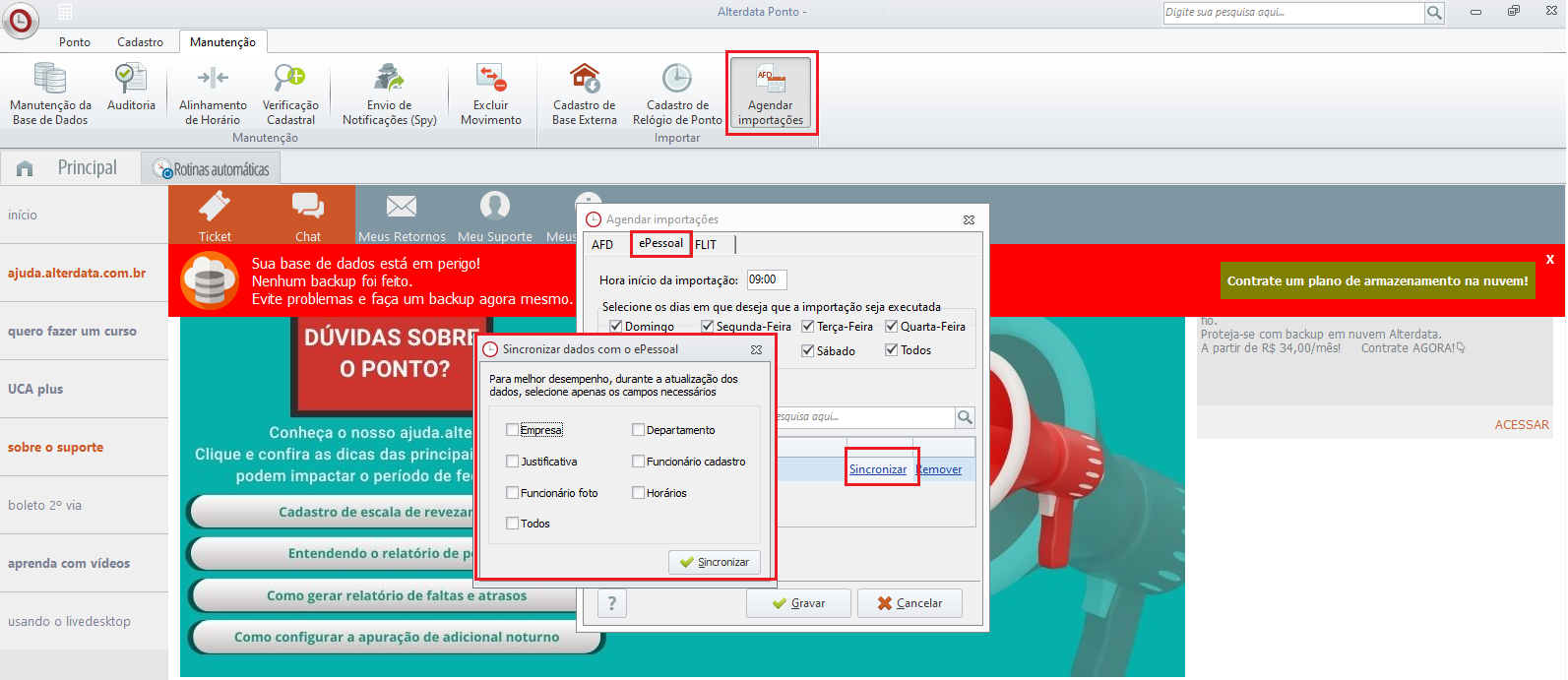Check the Funcionário cadastro checkbox
Image resolution: width=1568 pixels, height=680 pixels.
638,462
